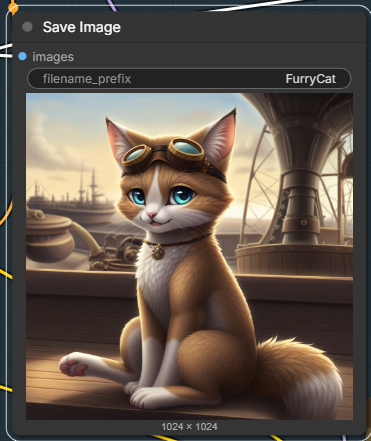Click empty header area right of Save Image
The width and height of the screenshot is (371, 441).
click(x=240, y=27)
